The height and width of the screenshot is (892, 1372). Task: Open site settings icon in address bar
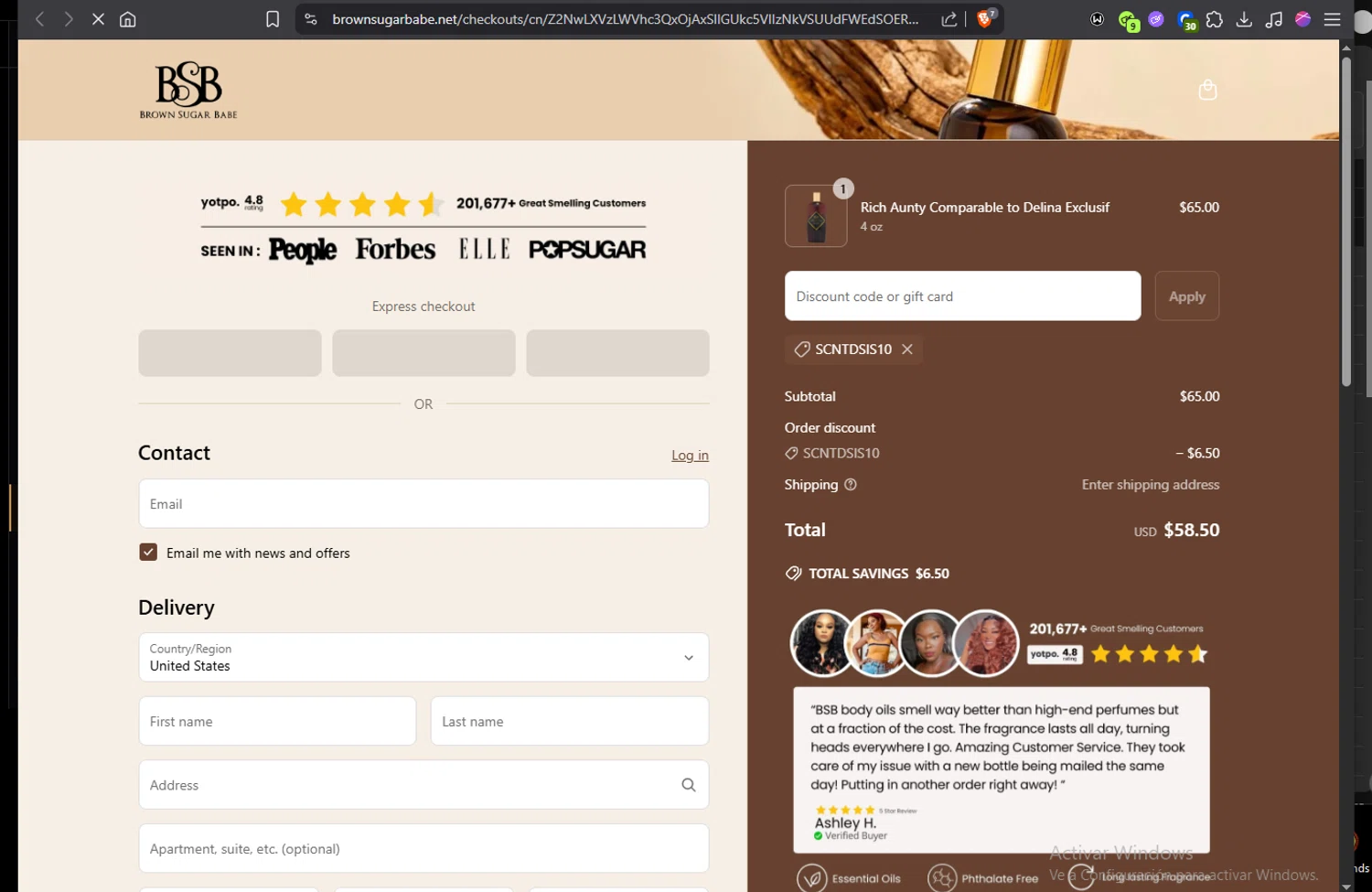coord(311,19)
